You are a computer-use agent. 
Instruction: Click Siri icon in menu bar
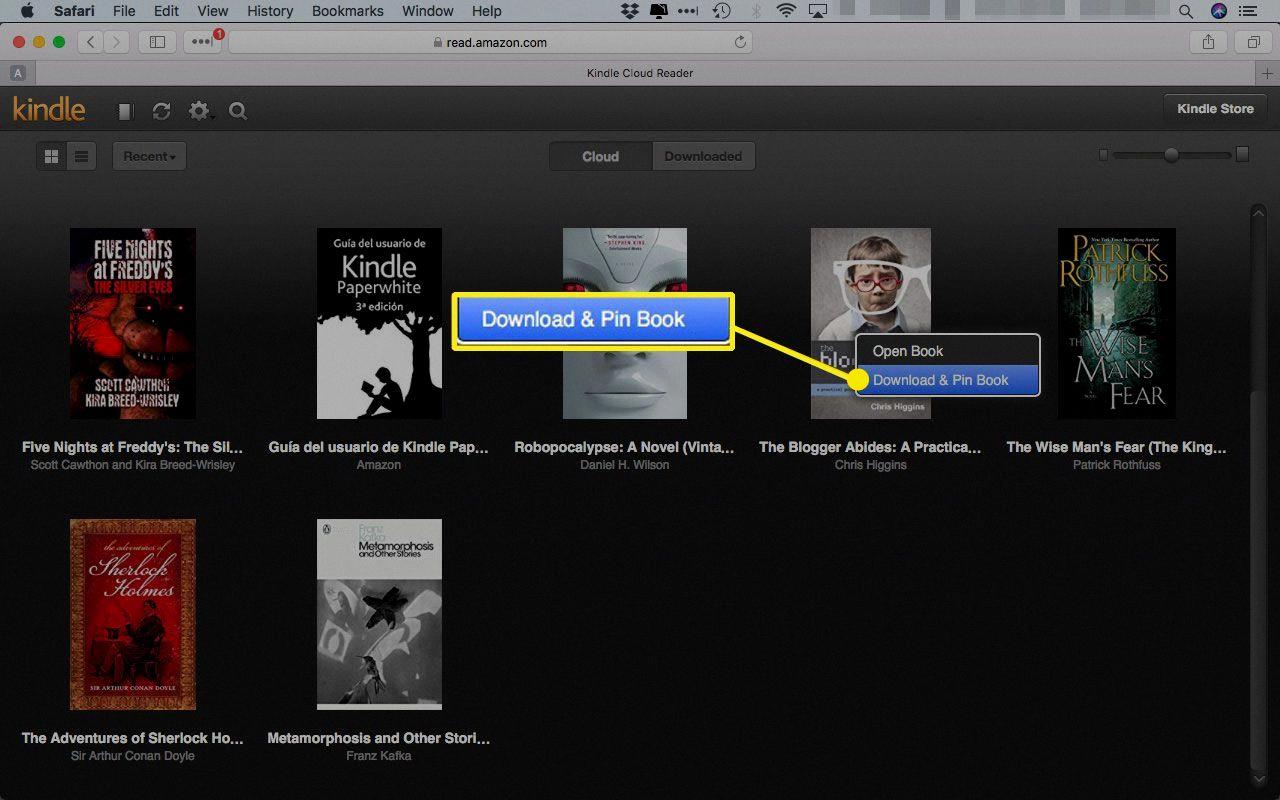pyautogui.click(x=1218, y=11)
